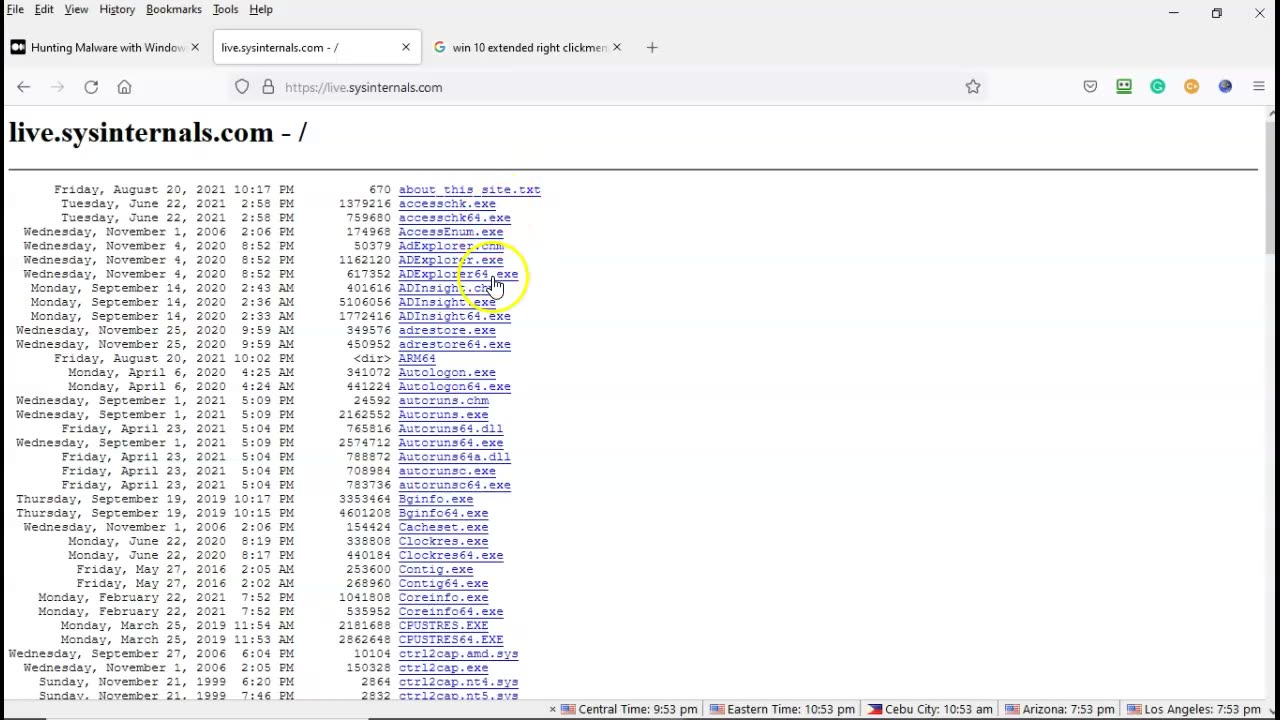
Task: Download ADInsight64.exe
Action: coord(454,316)
